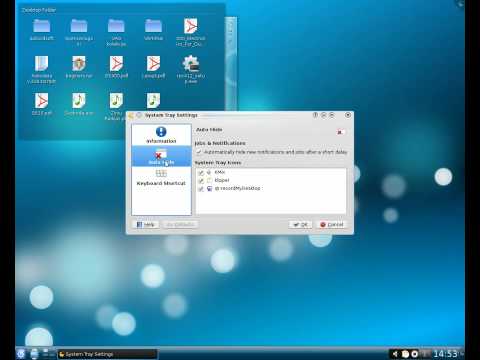480x360 pixels.
Task: Select the Klipper entry text
Action: (x=222, y=180)
